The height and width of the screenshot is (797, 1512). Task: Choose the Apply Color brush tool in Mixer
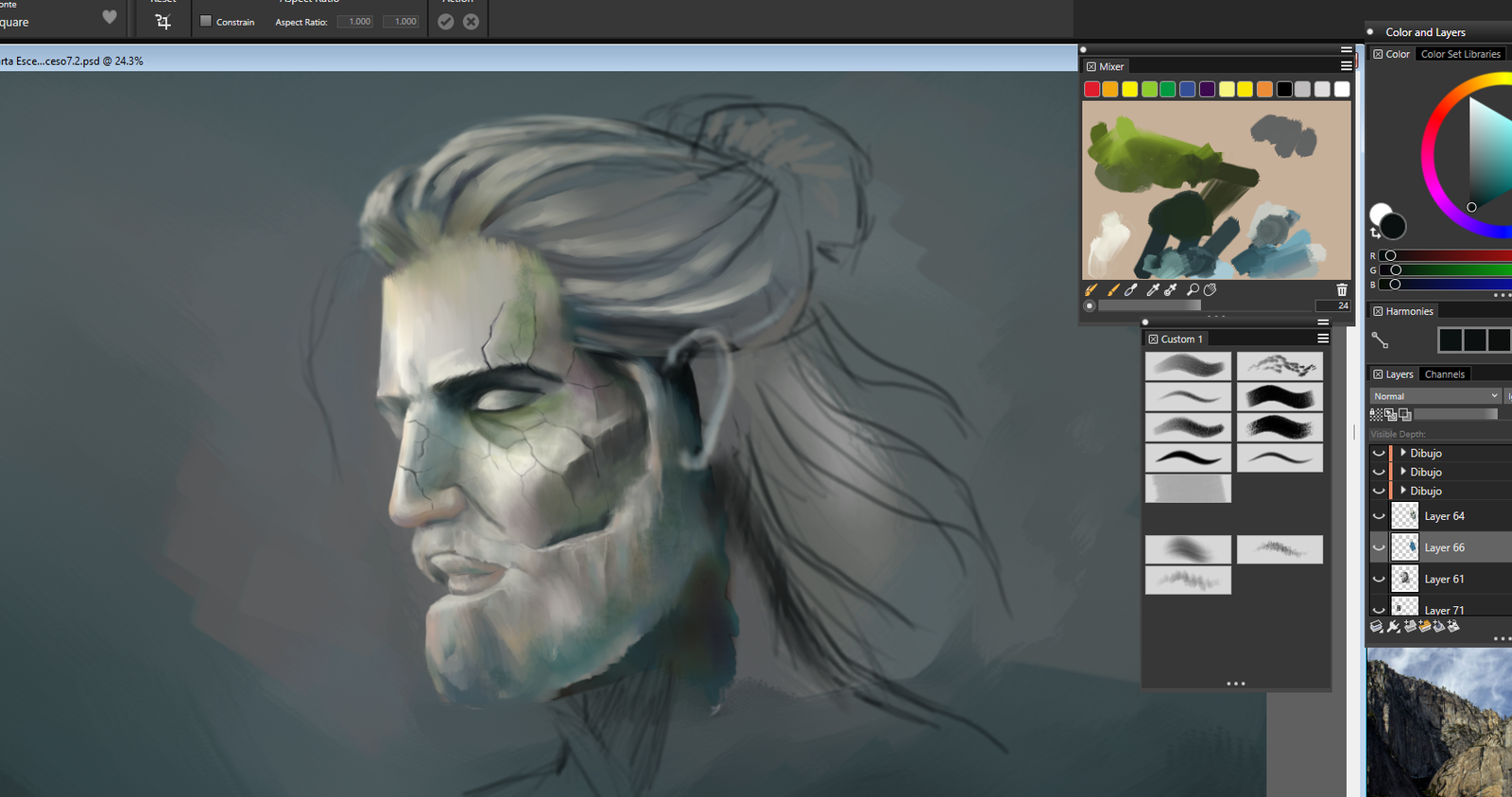click(x=1112, y=290)
